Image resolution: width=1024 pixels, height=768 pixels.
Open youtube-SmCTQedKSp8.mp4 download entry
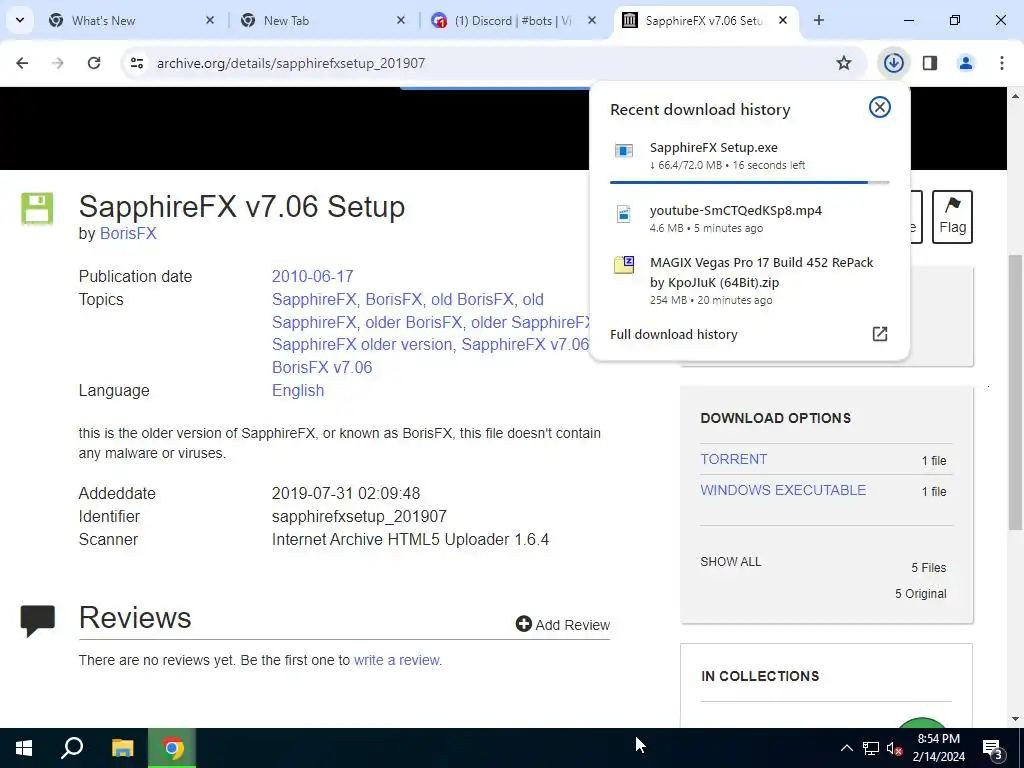[x=749, y=218]
